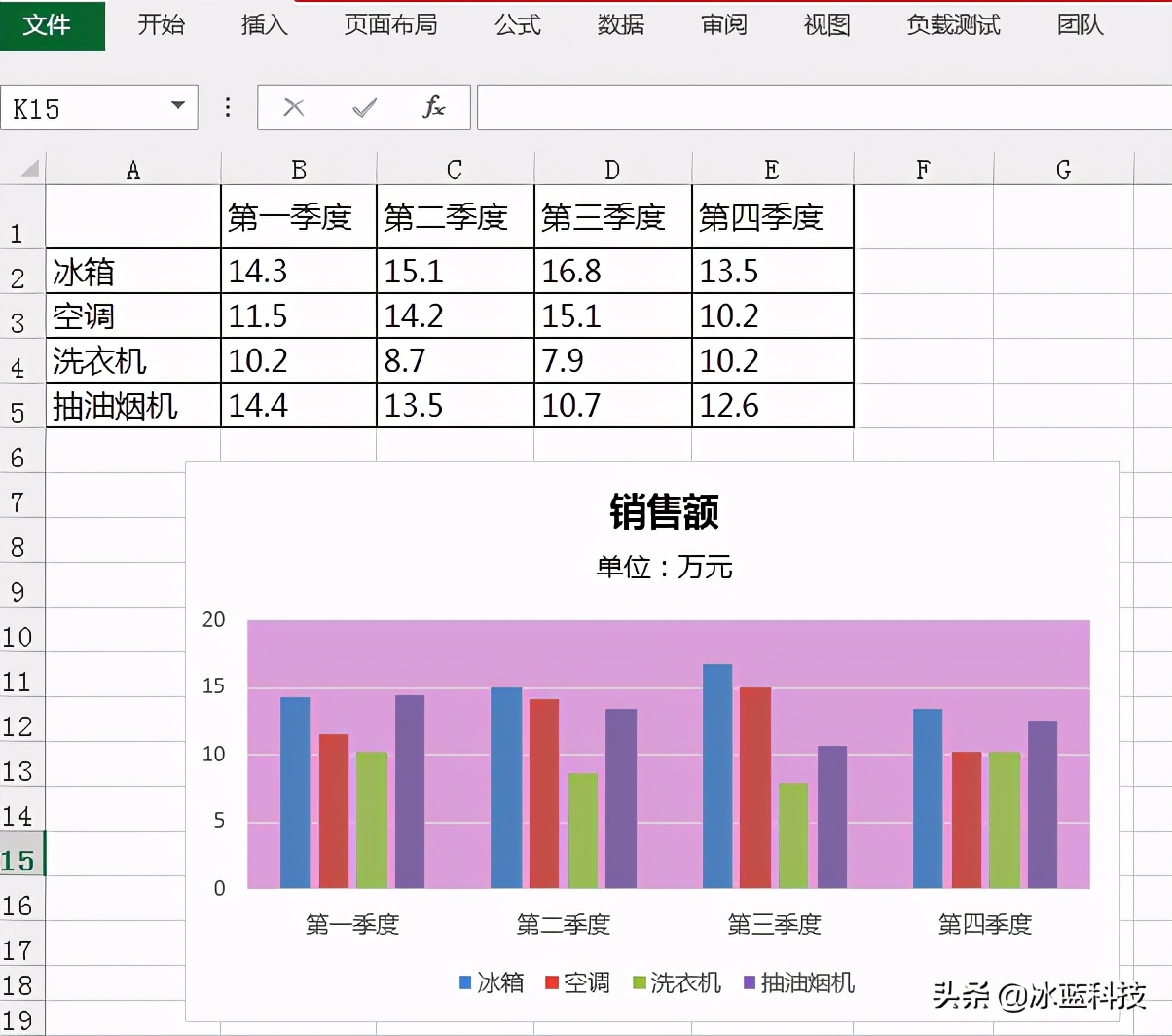Open the insert function fx icon
Image resolution: width=1172 pixels, height=1036 pixels.
[434, 107]
